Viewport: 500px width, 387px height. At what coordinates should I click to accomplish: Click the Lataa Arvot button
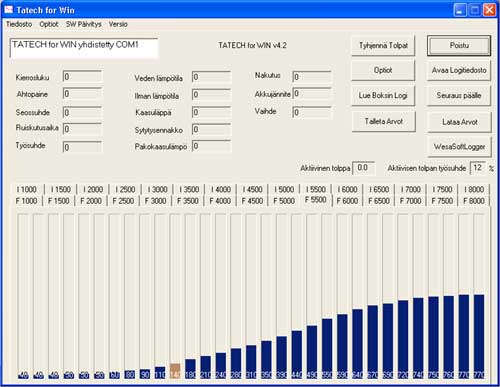(x=459, y=122)
